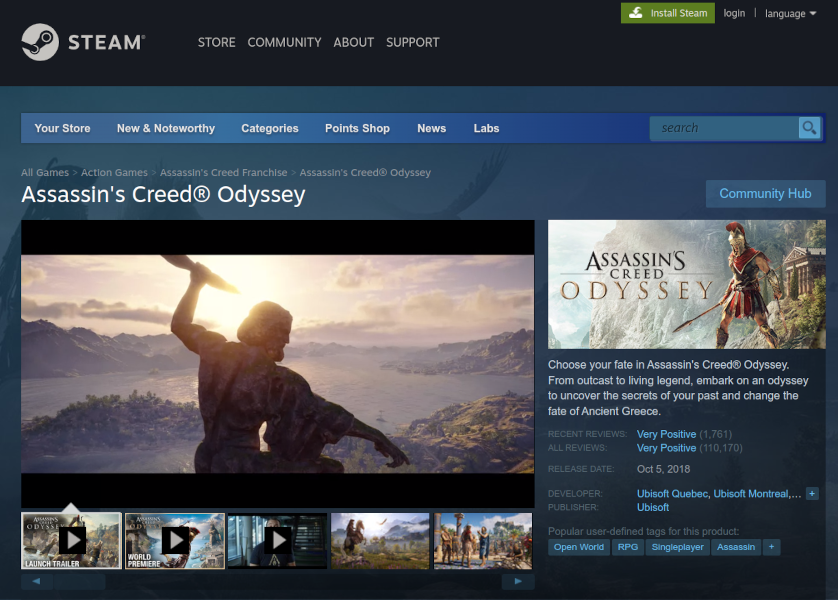838x600 pixels.
Task: Play the third video thumbnail
Action: point(277,541)
